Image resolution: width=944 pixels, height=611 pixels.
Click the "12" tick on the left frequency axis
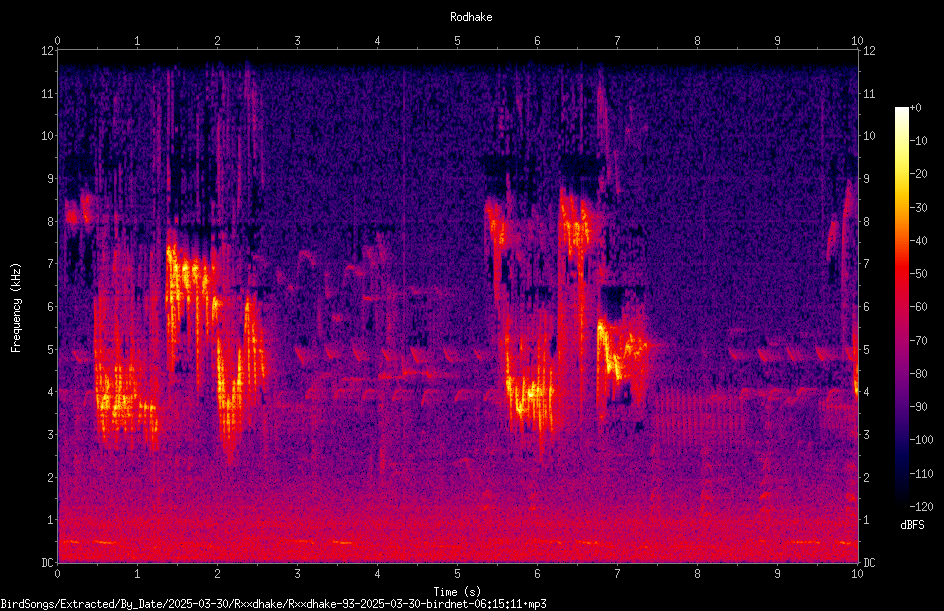pos(48,51)
